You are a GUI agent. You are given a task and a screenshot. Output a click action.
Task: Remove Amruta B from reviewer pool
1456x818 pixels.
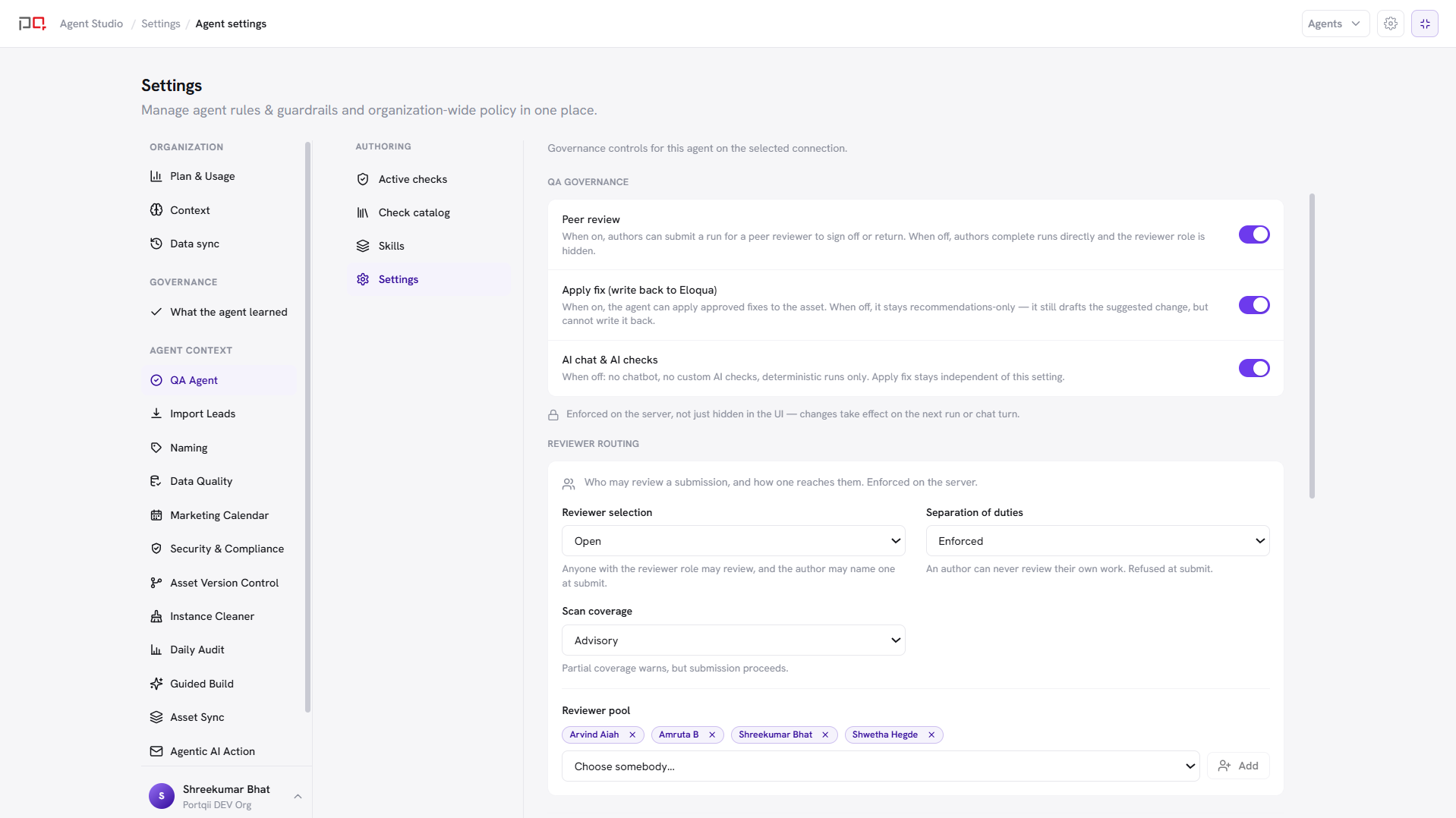712,735
